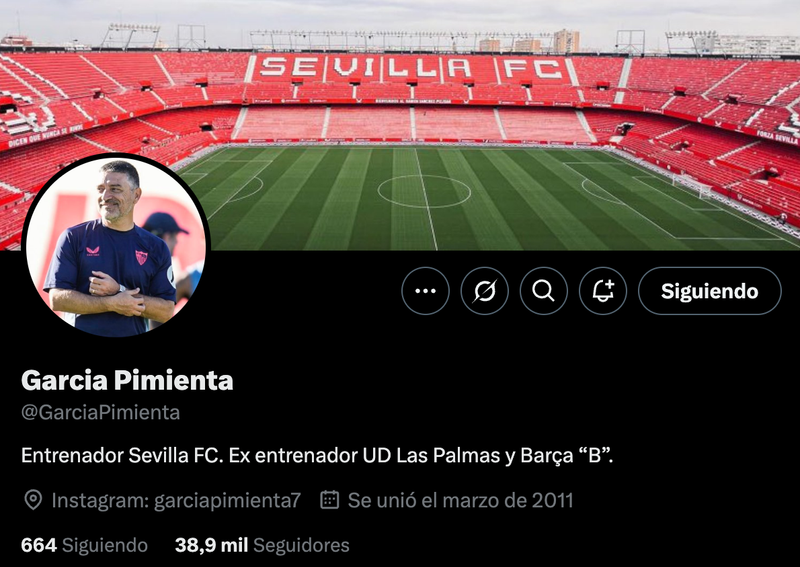The height and width of the screenshot is (567, 800).
Task: Click the Sevilla crest on the avatar's shirt
Action: click(141, 257)
